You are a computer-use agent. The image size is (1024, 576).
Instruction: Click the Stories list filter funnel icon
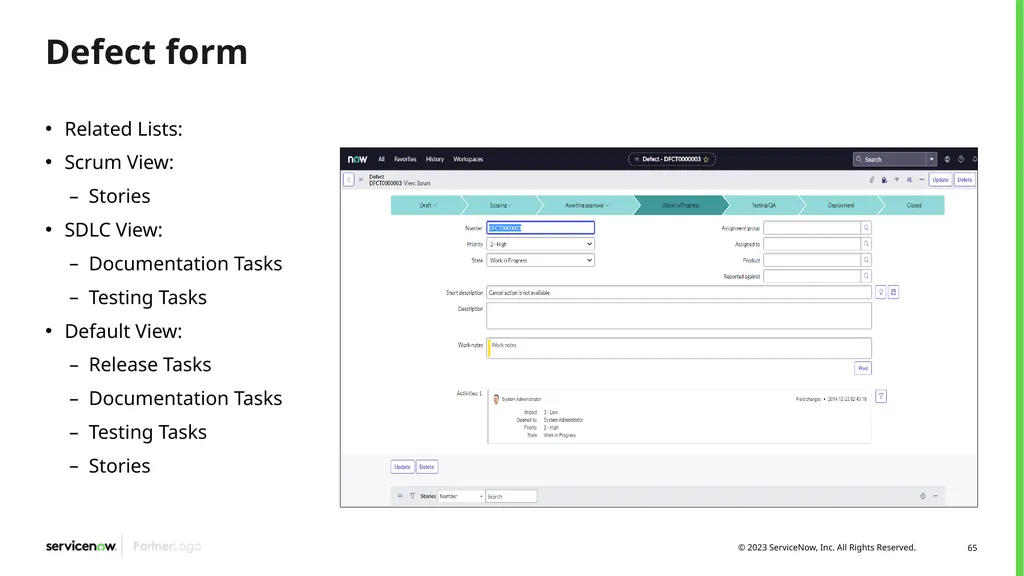coord(412,496)
